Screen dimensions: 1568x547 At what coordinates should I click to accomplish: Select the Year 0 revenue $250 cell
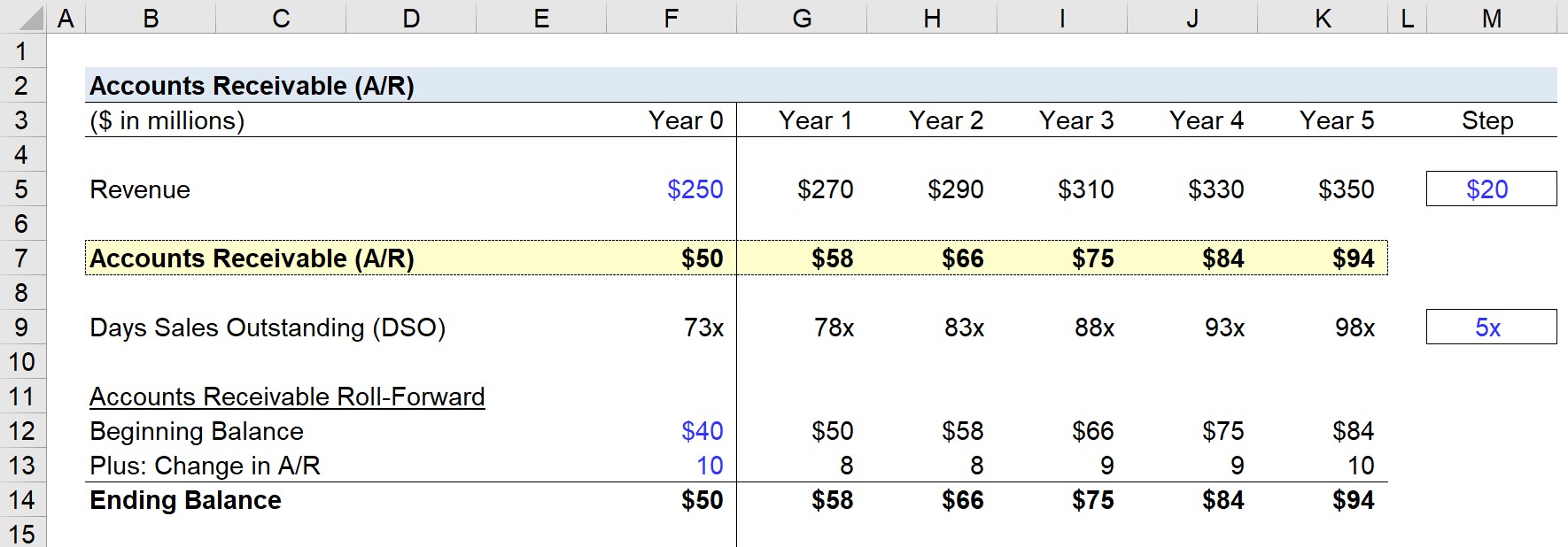pos(671,189)
